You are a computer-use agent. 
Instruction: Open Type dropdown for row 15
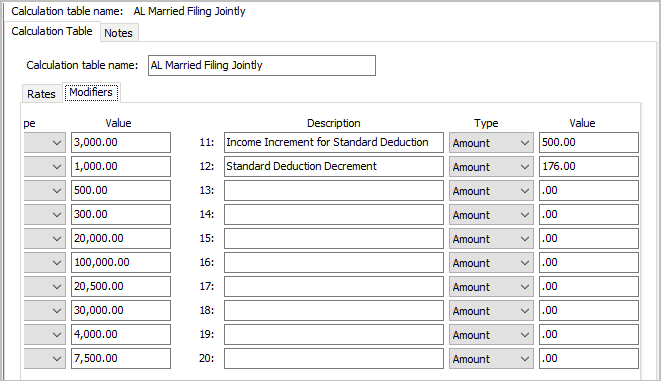point(491,239)
